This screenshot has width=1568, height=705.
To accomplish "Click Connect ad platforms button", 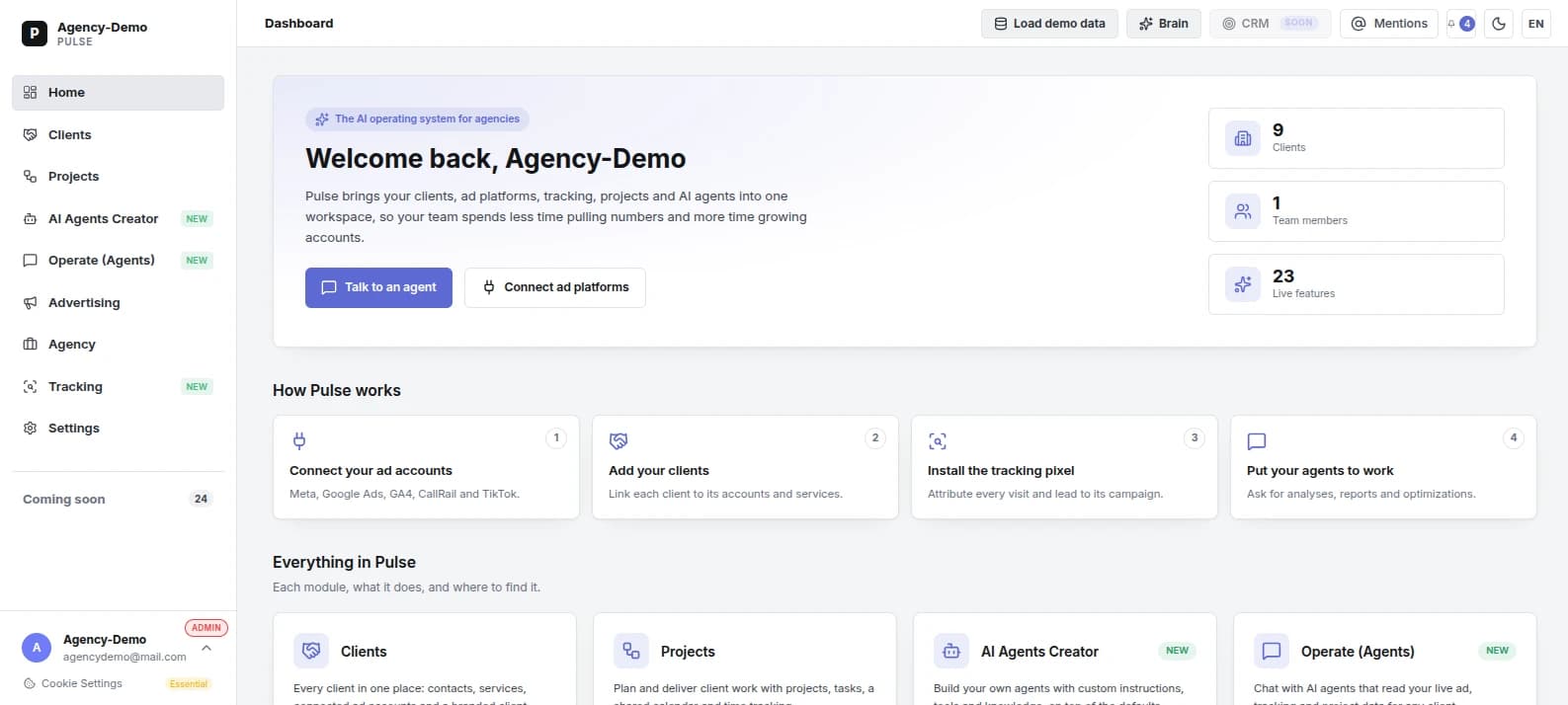I will click(555, 287).
